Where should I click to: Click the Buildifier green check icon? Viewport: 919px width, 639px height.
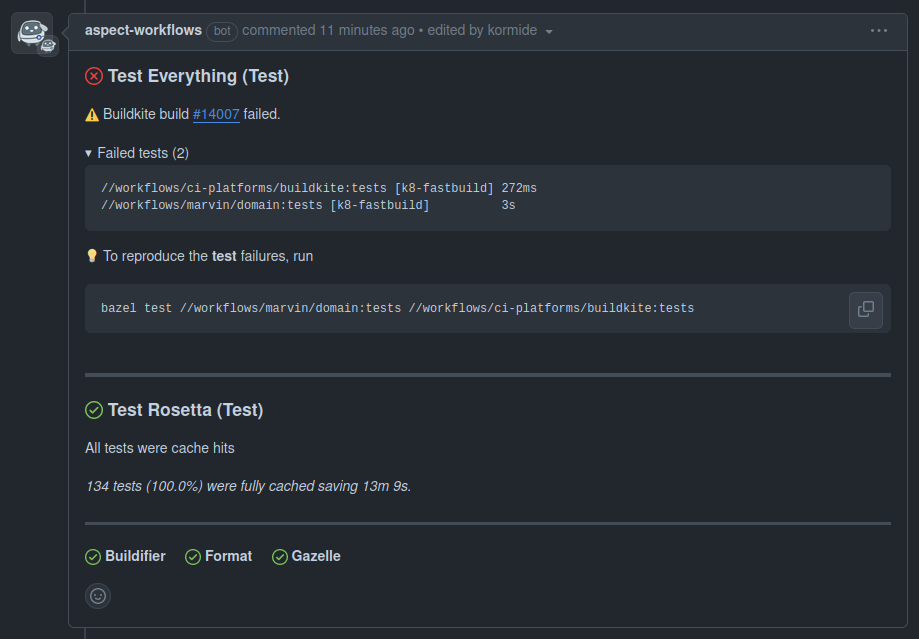click(93, 557)
